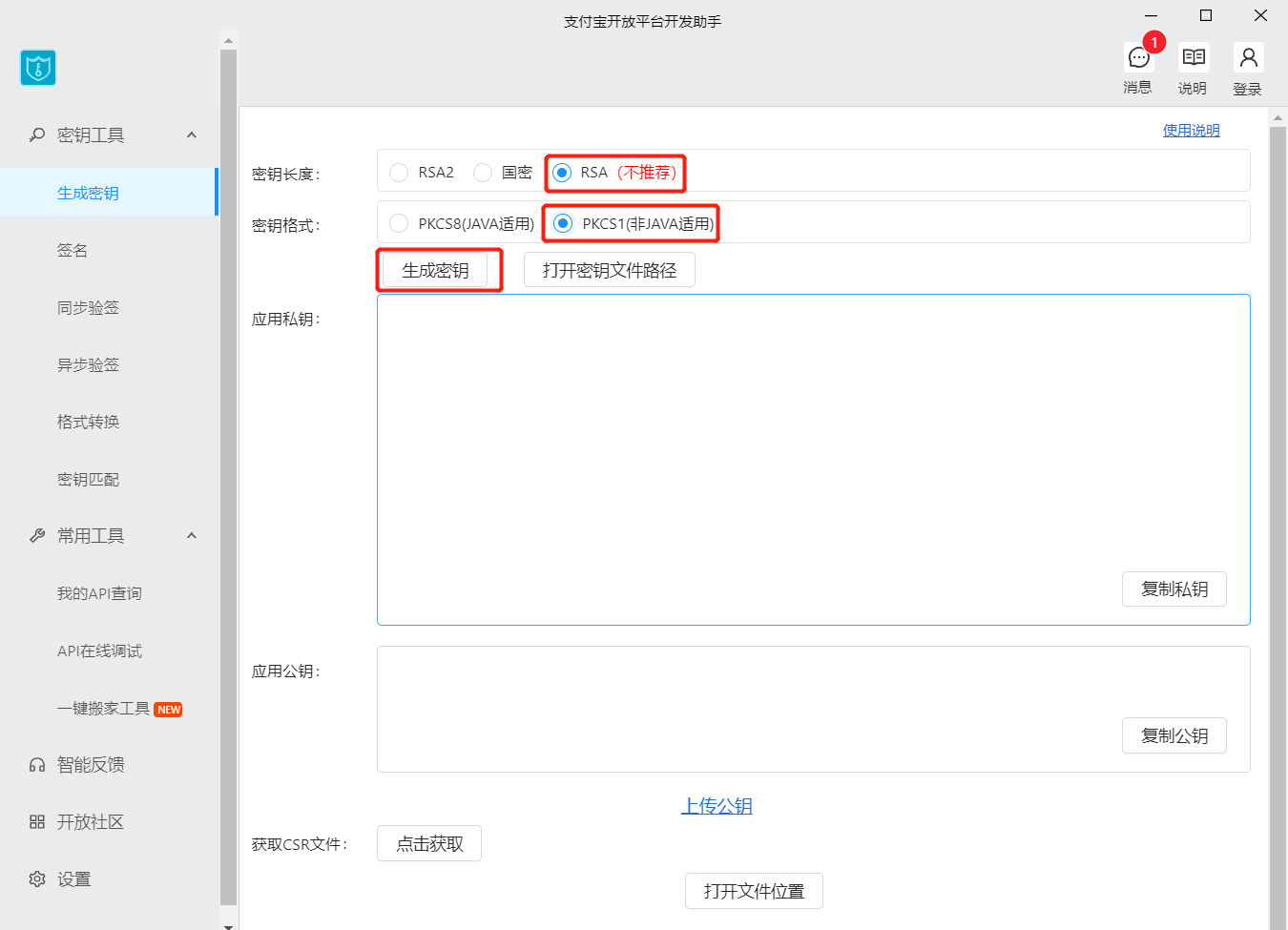This screenshot has height=930, width=1288.
Task: Collapse the 常用工具 section chevron
Action: [x=192, y=536]
